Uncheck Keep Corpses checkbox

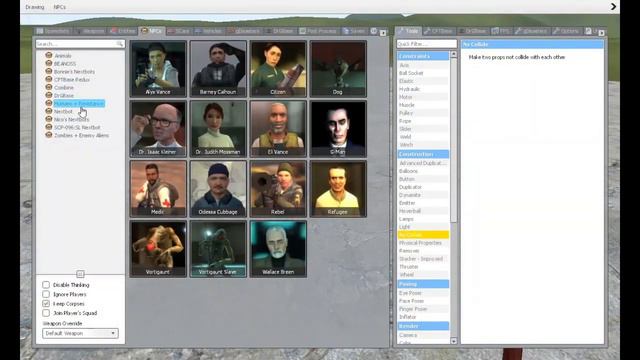point(46,304)
